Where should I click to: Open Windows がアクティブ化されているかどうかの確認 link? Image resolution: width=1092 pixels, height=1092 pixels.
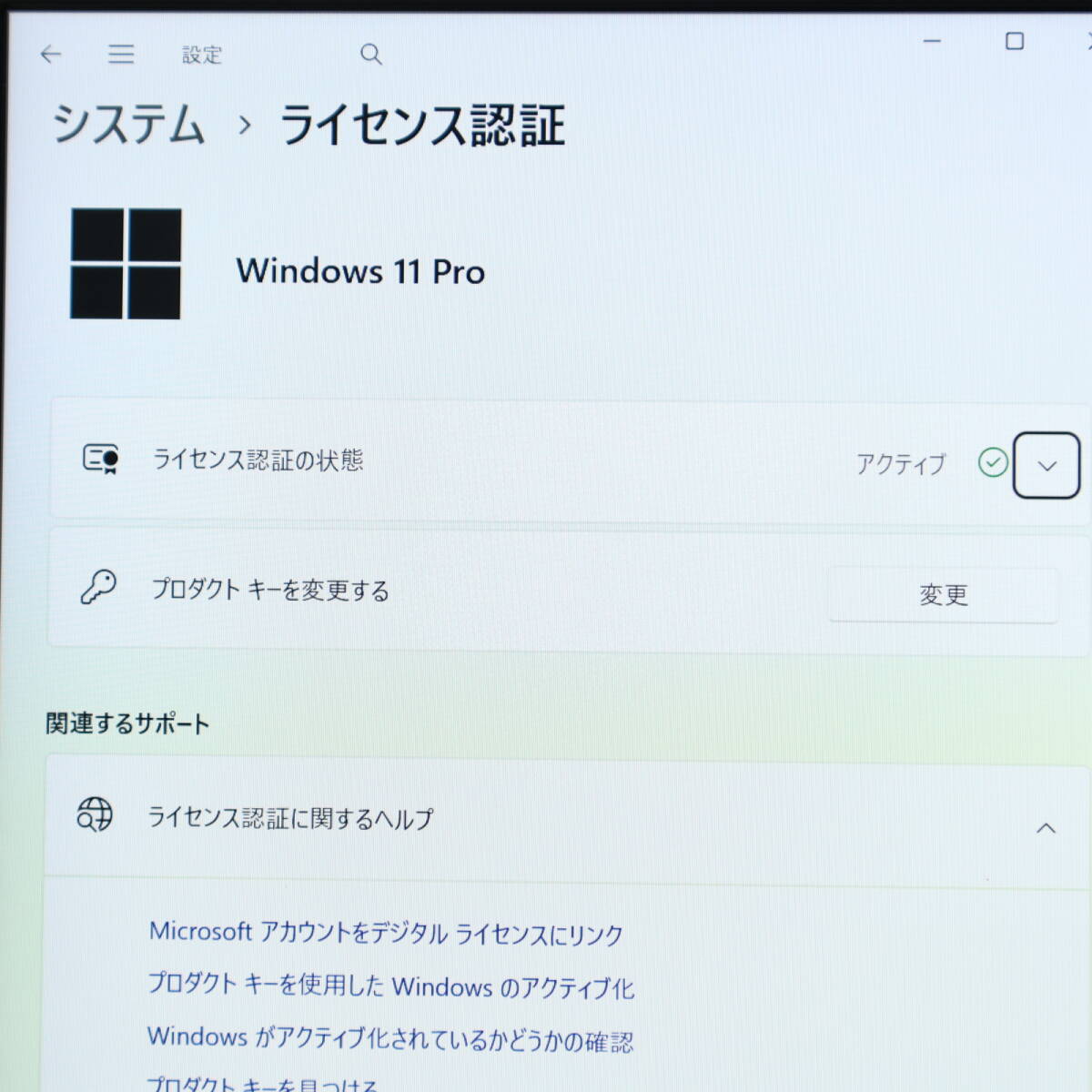coord(390,1038)
